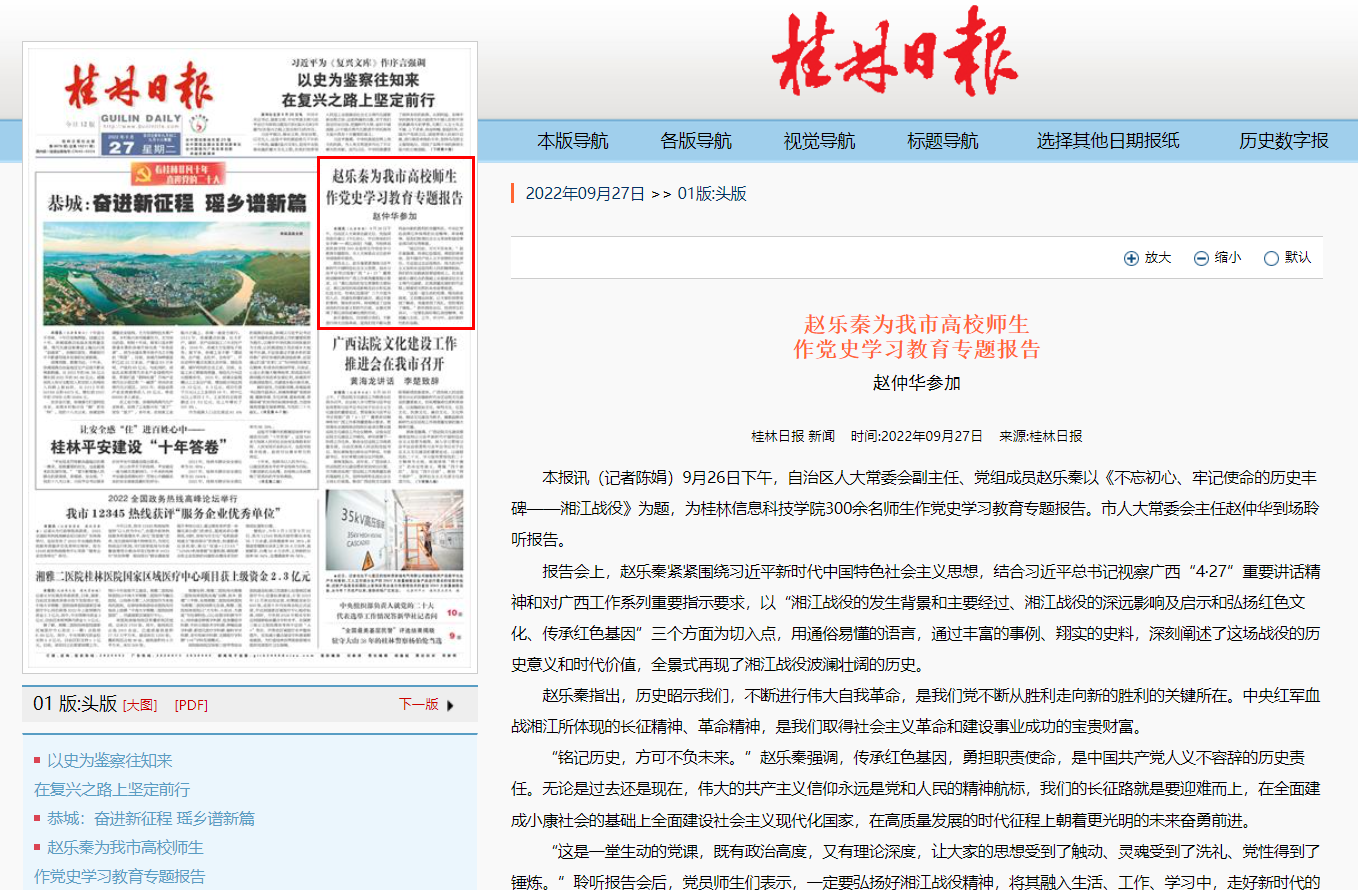Reset font size with the 默认 circle icon
This screenshot has width=1358, height=890.
1271,258
